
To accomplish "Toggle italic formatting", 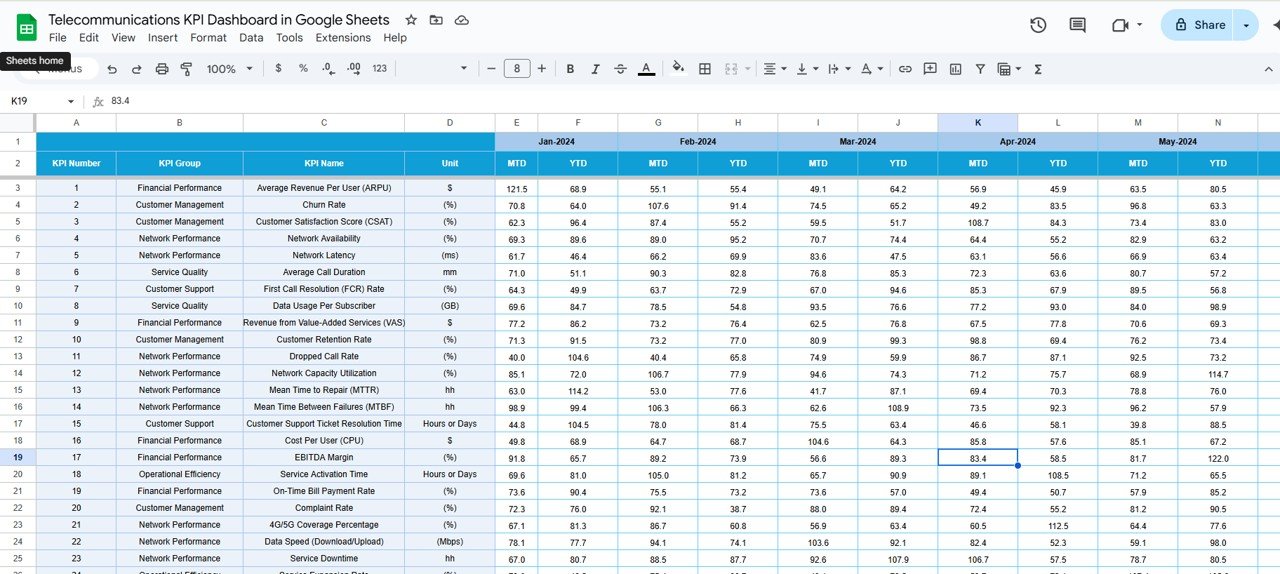I will tap(595, 69).
